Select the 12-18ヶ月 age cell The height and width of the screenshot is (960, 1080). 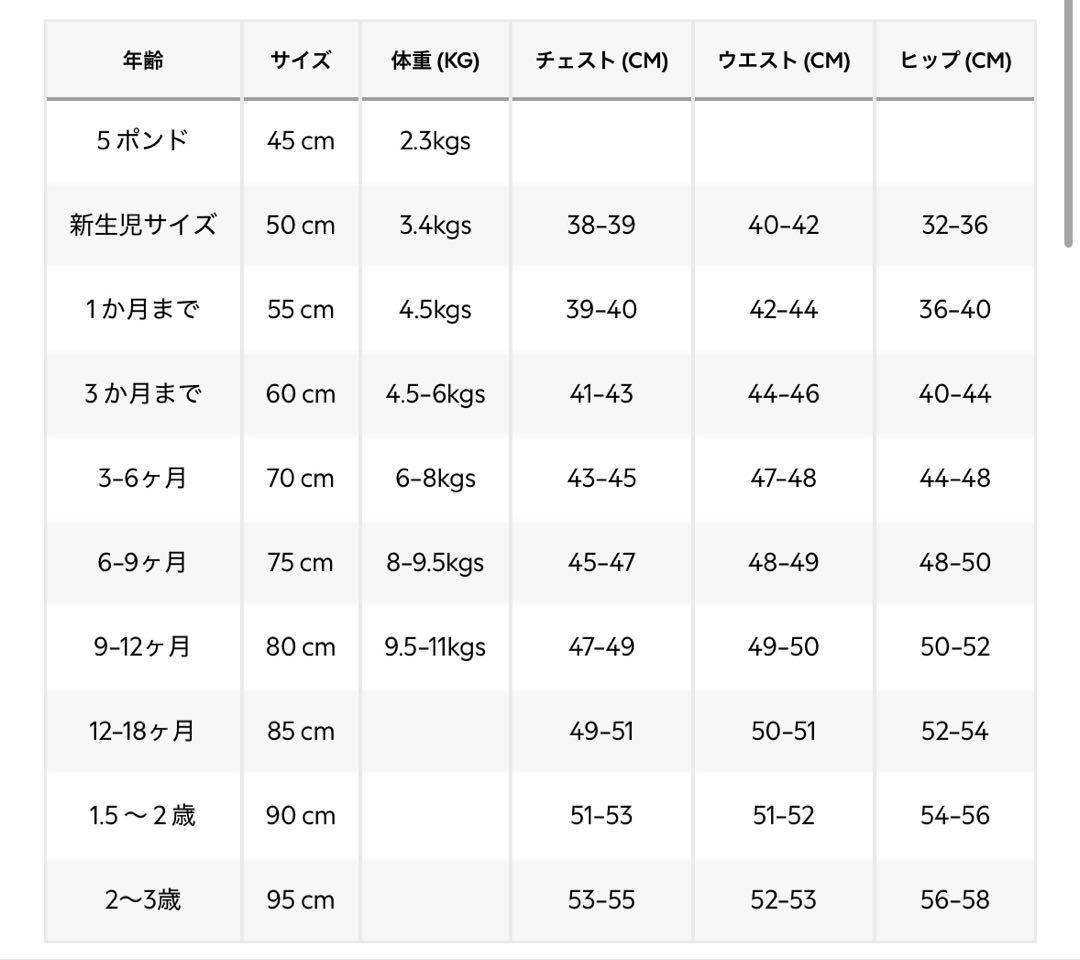143,731
